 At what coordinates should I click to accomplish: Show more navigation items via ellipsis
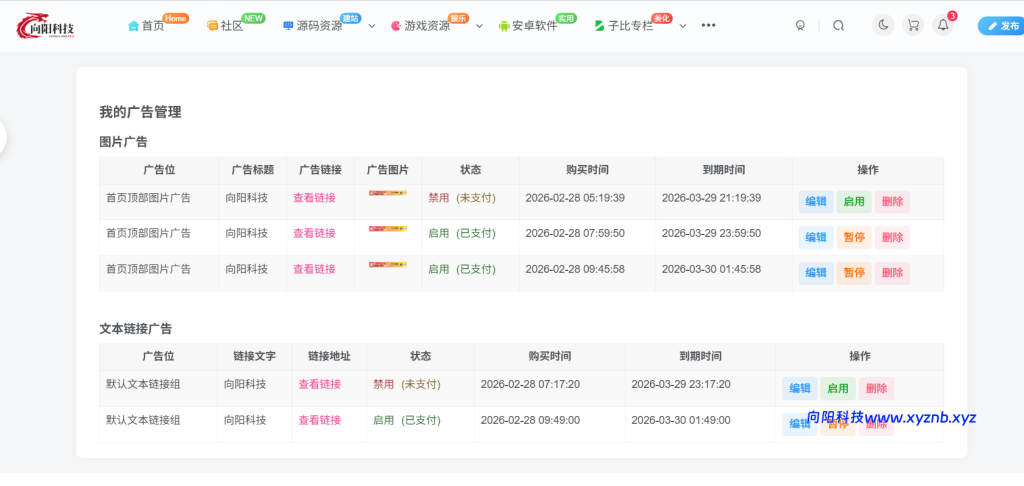coord(709,25)
